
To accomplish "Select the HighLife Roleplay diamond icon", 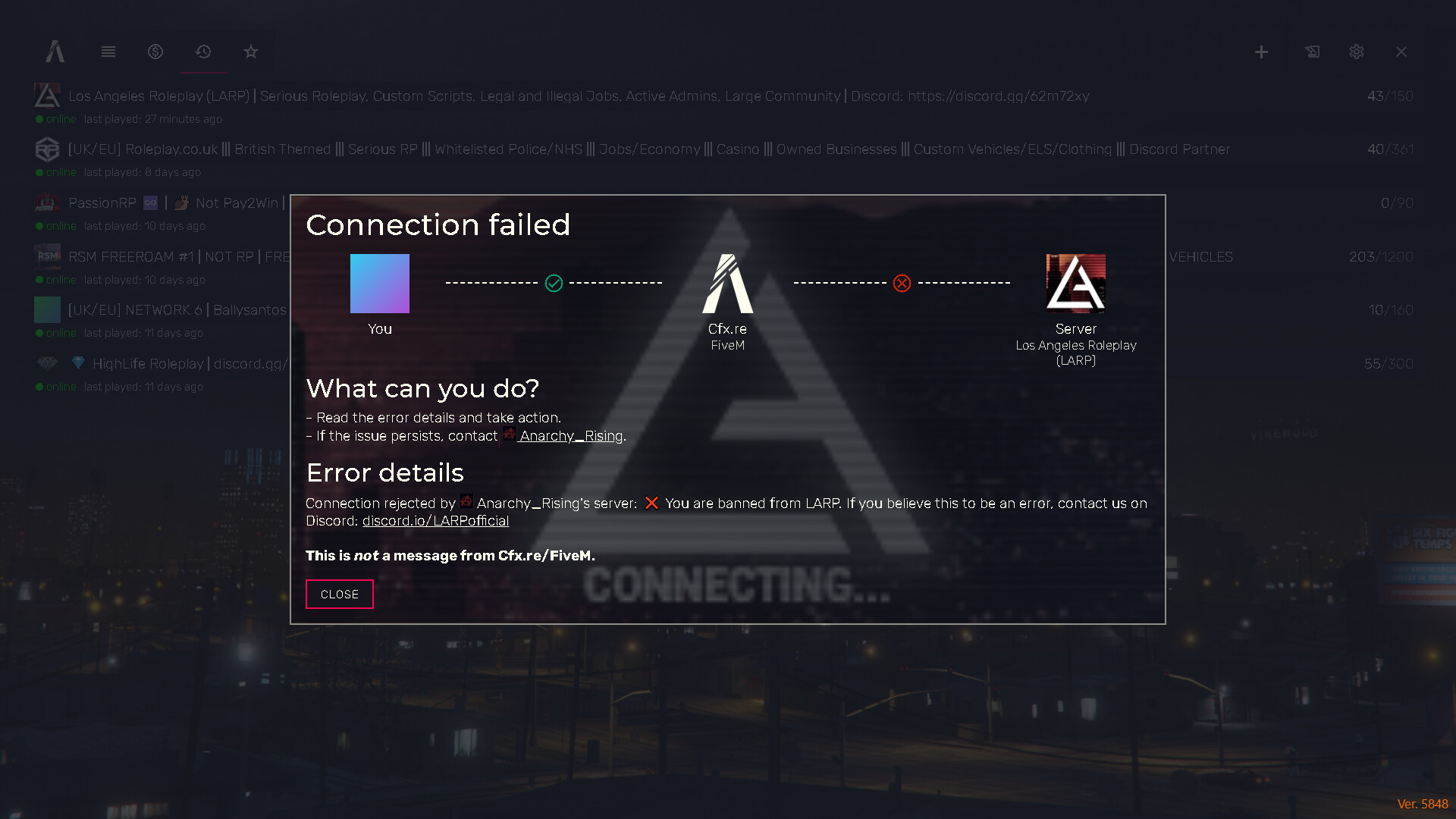I will point(47,363).
